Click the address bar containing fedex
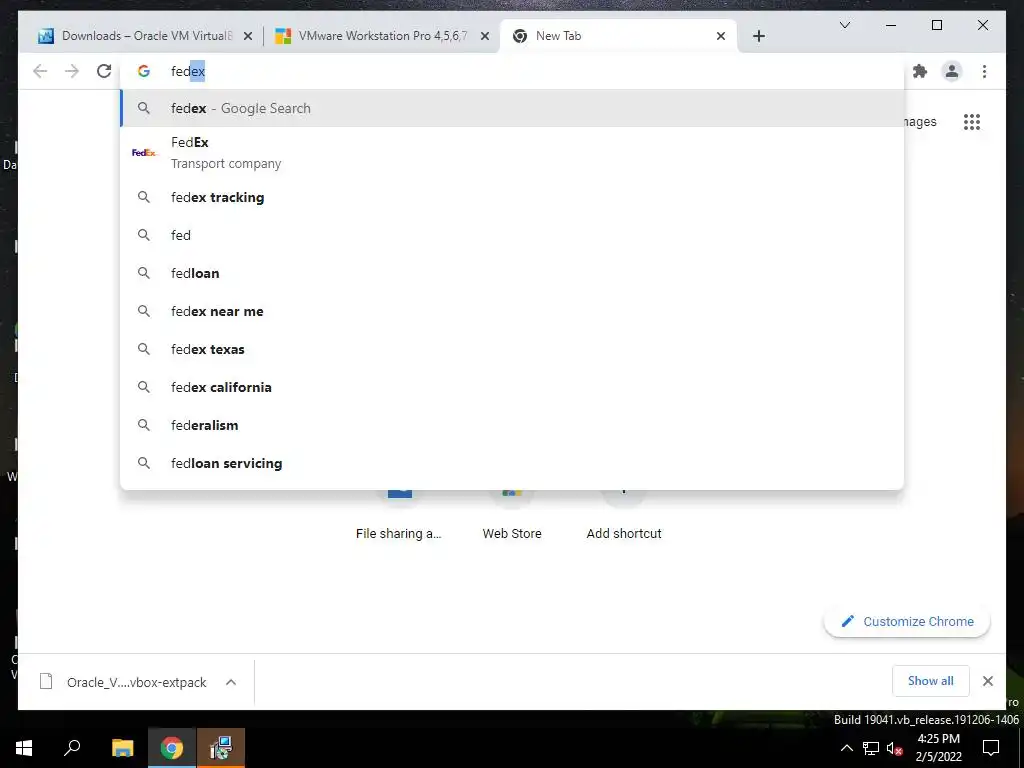The image size is (1024, 768). tap(513, 71)
